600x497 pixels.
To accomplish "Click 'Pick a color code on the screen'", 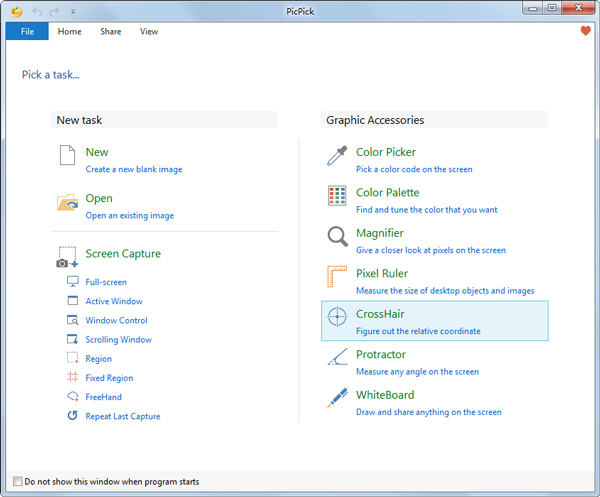I will point(414,169).
